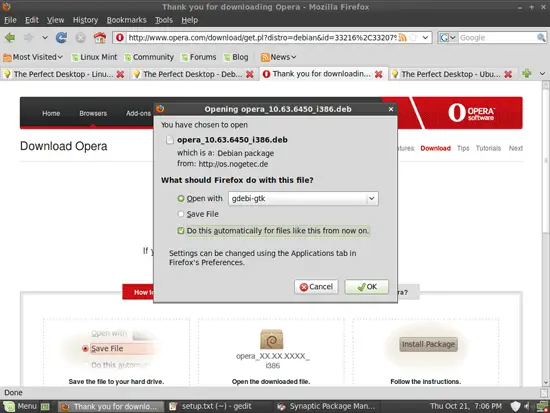
Task: Open the Linux Mint bookmark
Action: click(x=94, y=57)
